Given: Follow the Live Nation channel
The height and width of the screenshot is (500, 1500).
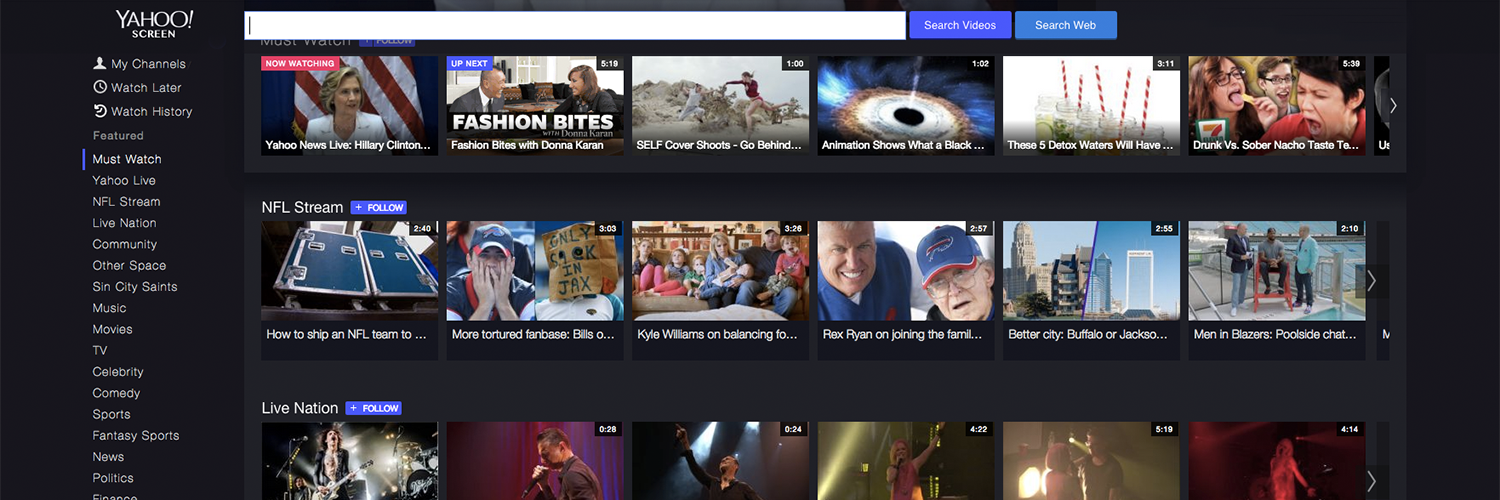Looking at the screenshot, I should coord(373,408).
